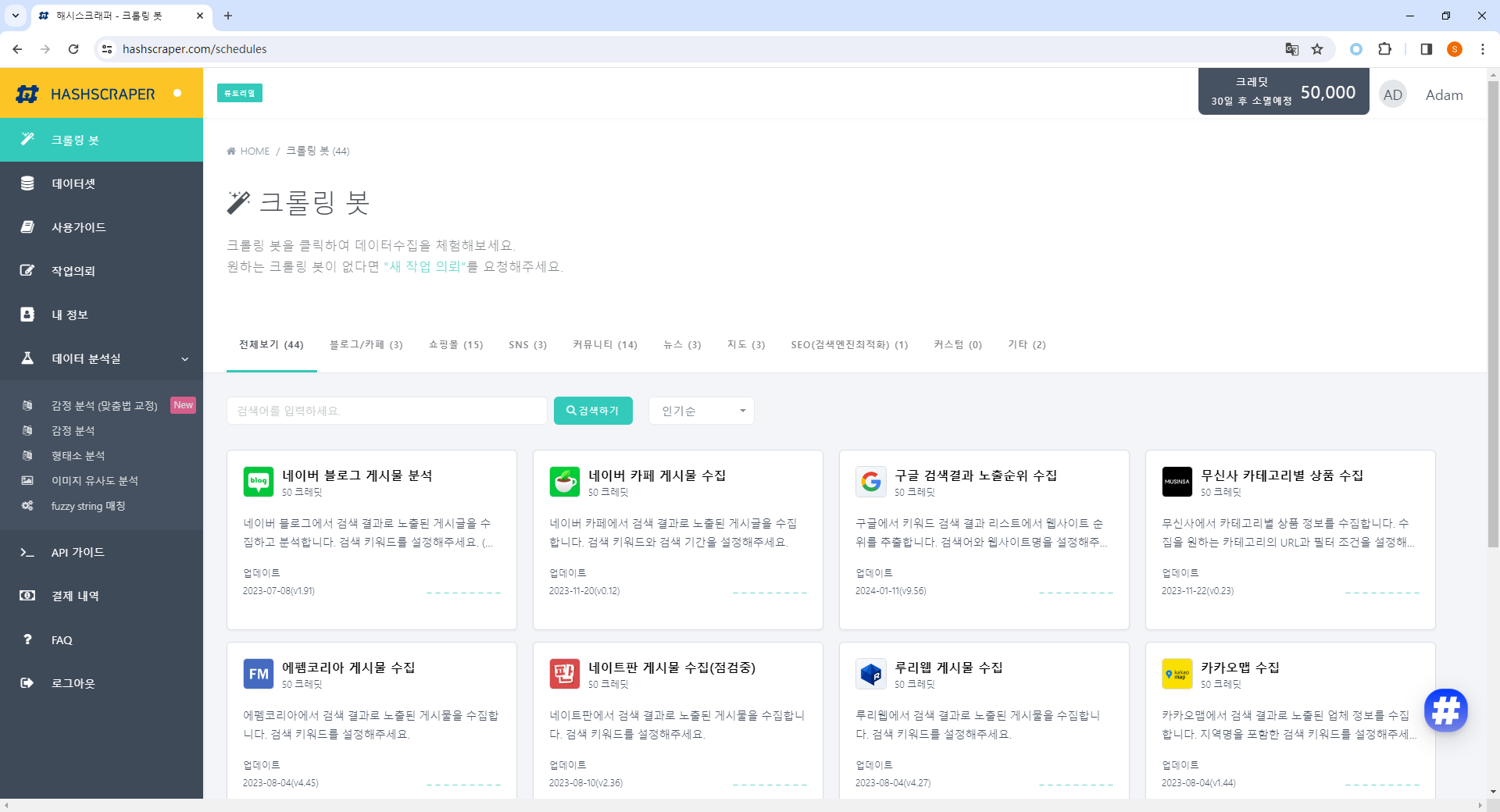Click the payment history money icon
The image size is (1500, 812).
pos(27,596)
